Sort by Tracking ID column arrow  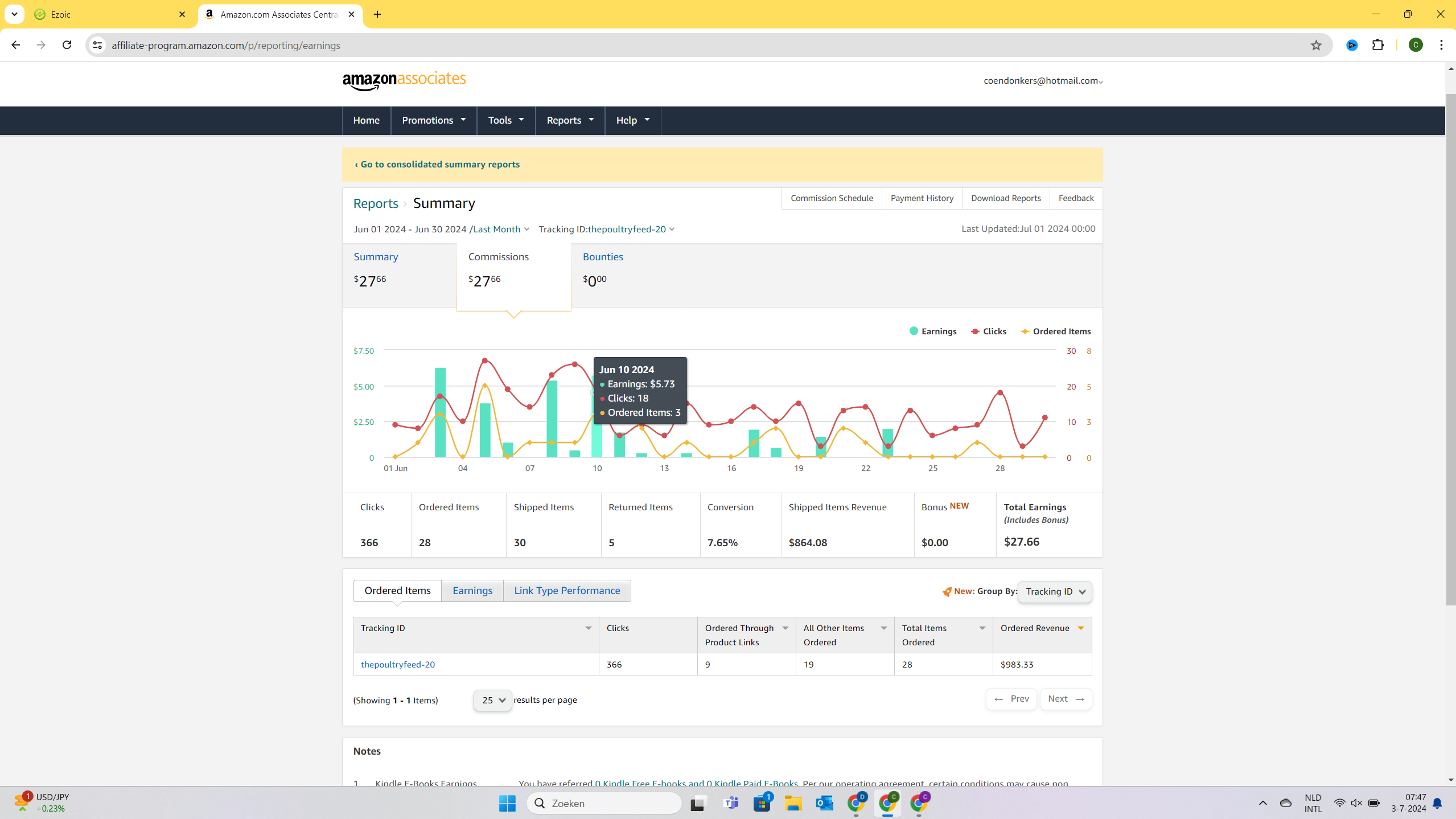tap(588, 628)
